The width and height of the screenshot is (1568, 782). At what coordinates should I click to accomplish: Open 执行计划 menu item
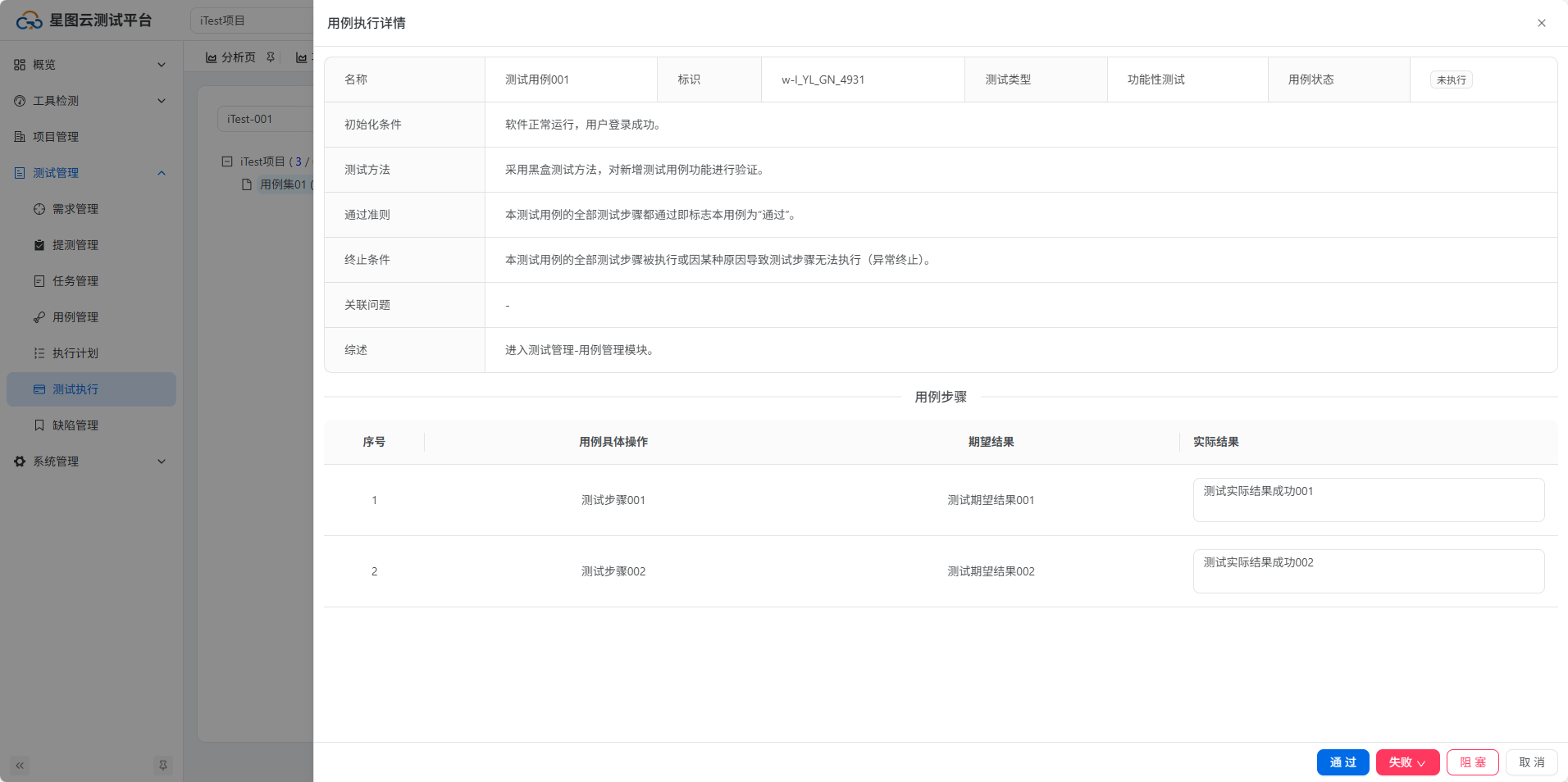75,353
